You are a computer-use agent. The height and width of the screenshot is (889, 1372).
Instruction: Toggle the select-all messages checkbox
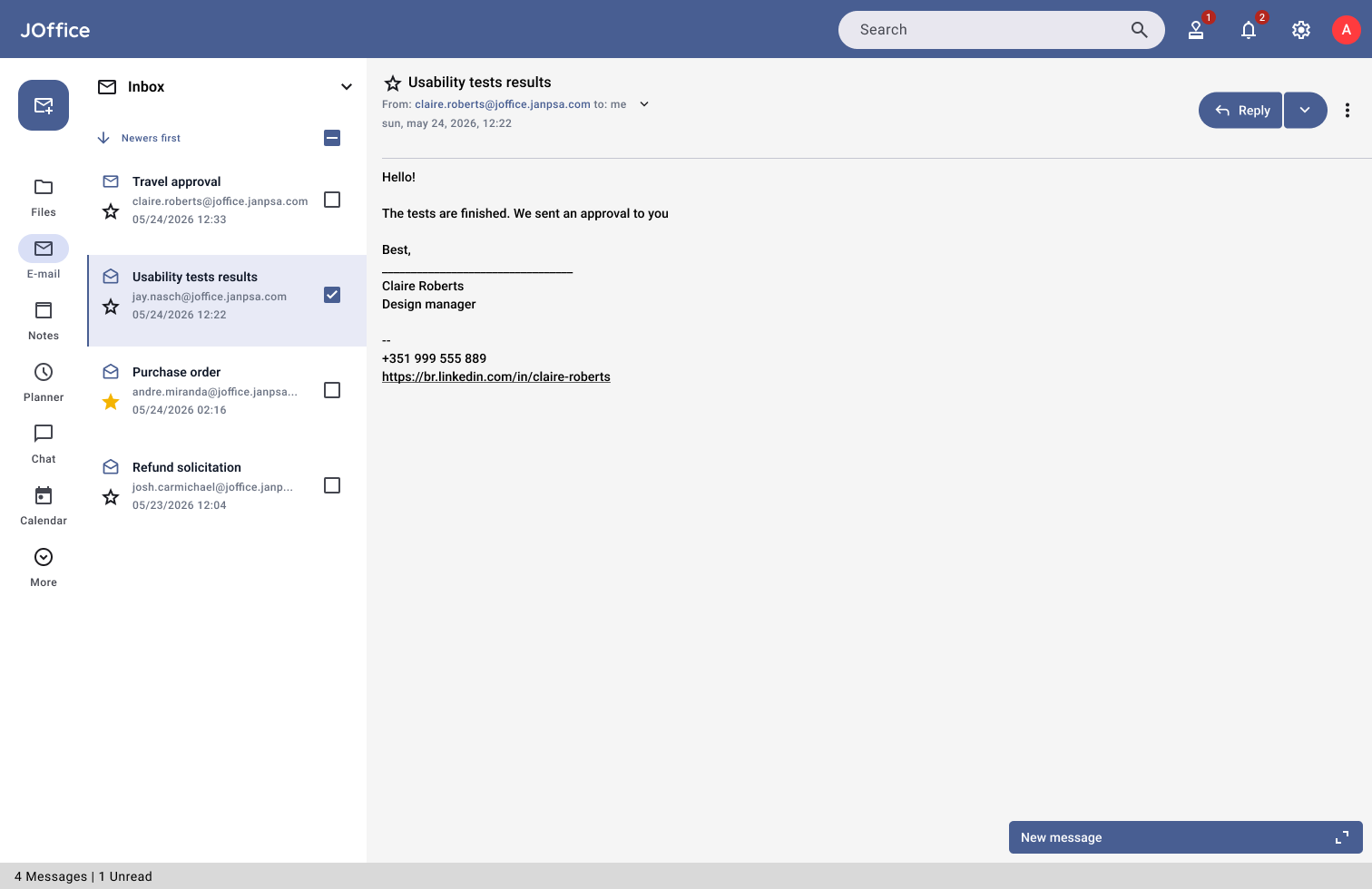[x=332, y=138]
